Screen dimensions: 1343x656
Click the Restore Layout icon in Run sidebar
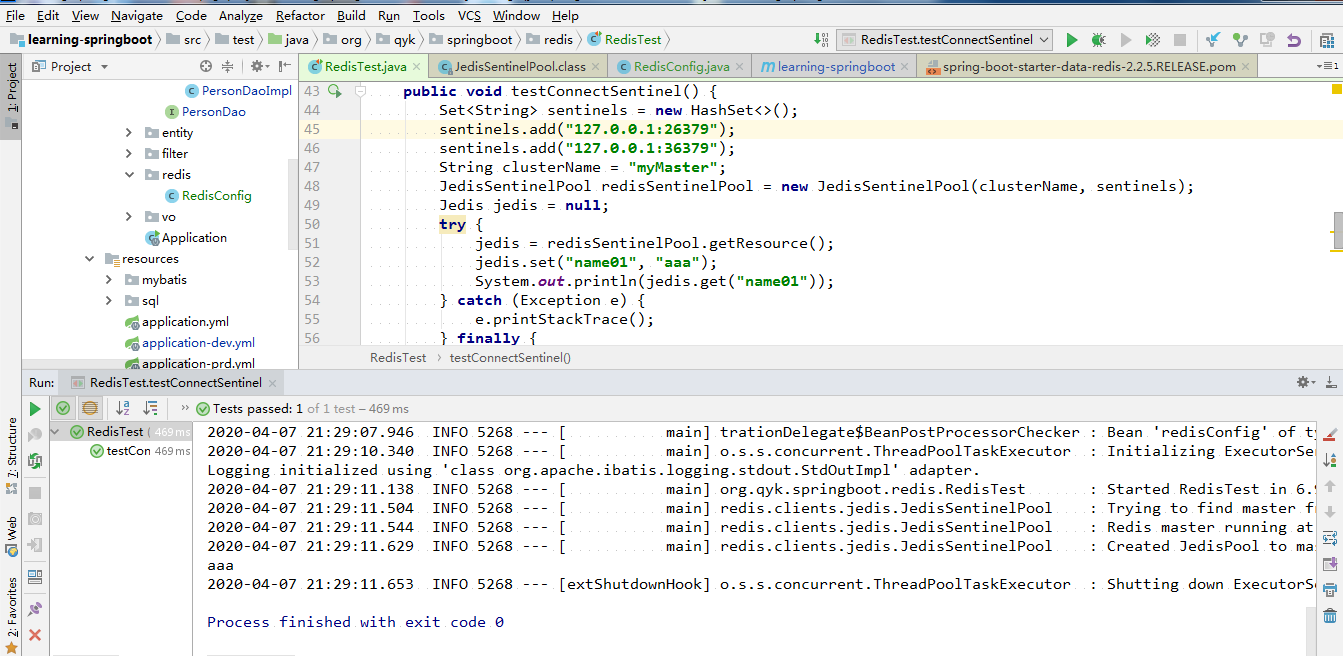(35, 576)
